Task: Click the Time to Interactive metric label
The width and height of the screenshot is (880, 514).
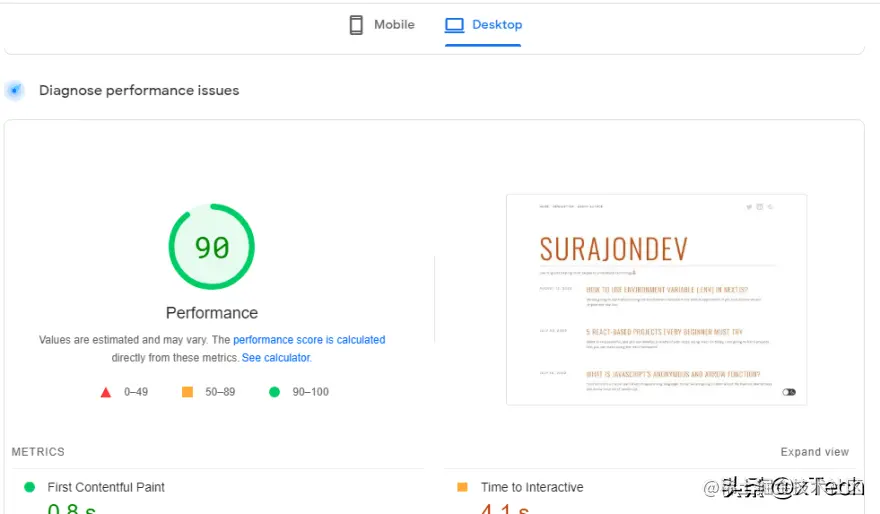Action: [x=532, y=487]
